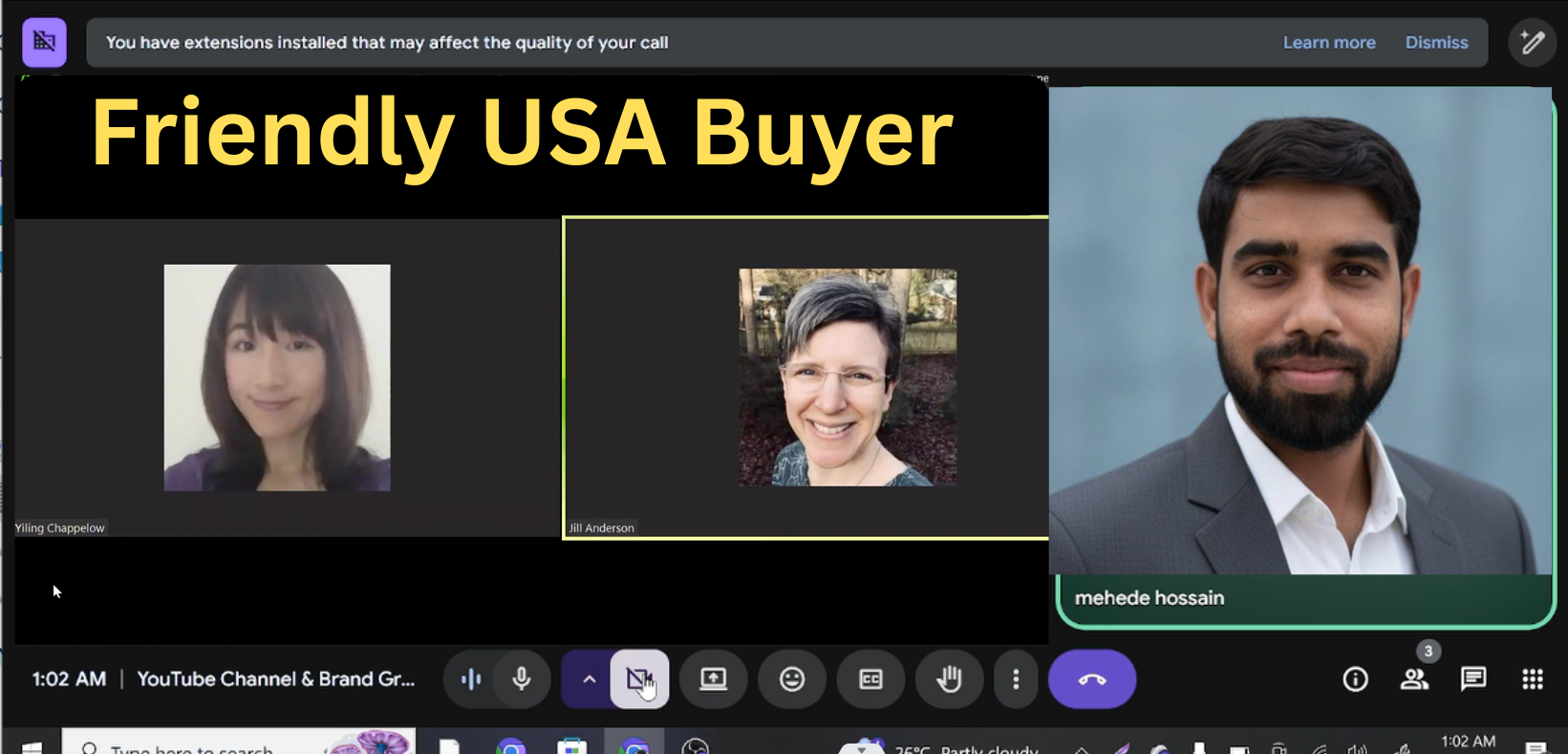
Task: Open the emoji reactions picker
Action: pyautogui.click(x=792, y=679)
